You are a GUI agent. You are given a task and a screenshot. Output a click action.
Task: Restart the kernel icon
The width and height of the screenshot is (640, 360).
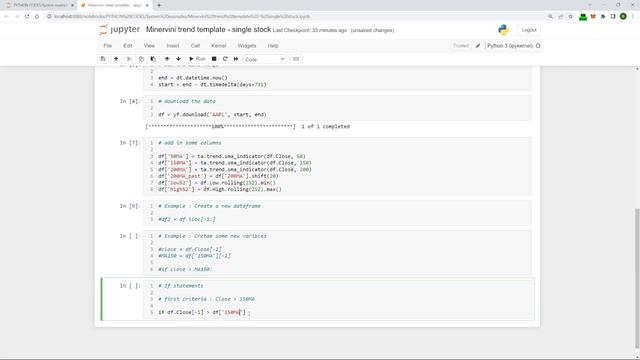pos(225,59)
